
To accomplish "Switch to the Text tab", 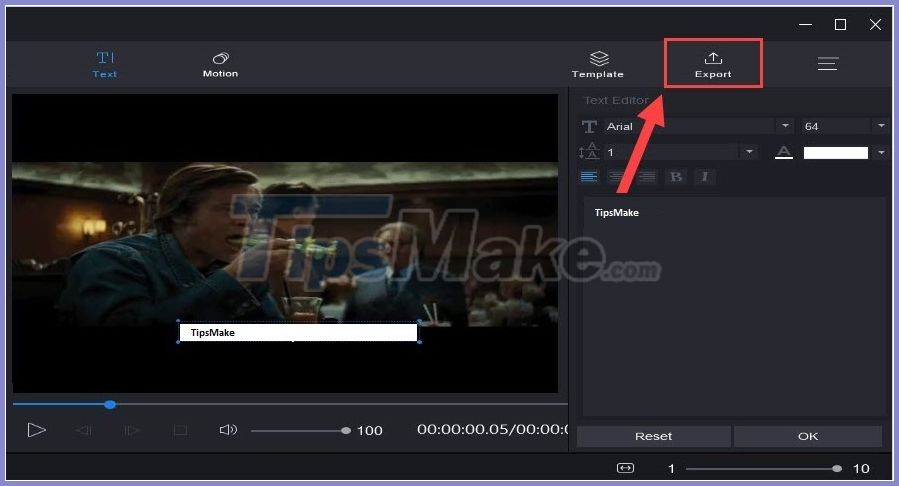I will [105, 64].
